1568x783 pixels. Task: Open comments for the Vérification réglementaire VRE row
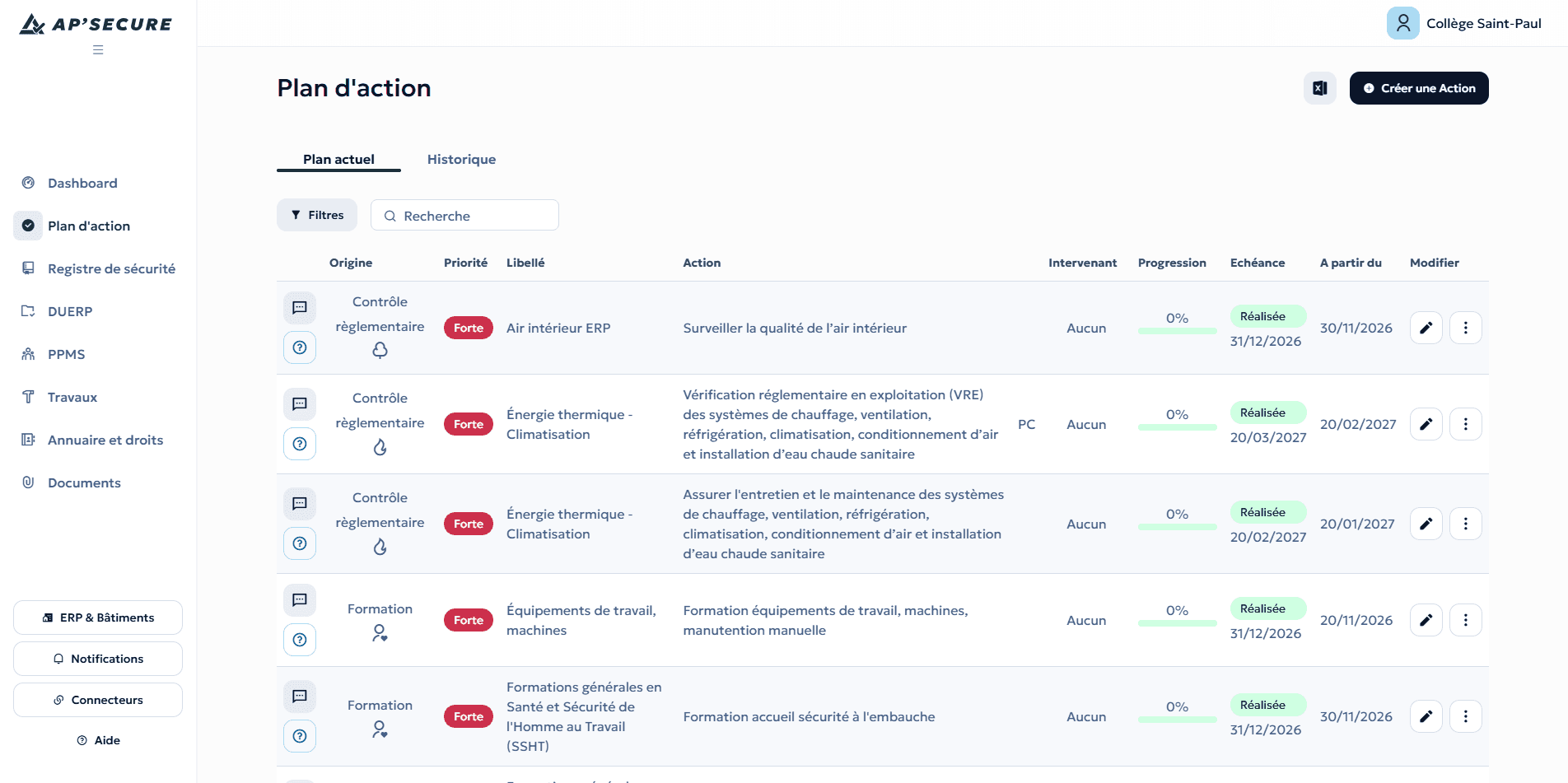[300, 404]
